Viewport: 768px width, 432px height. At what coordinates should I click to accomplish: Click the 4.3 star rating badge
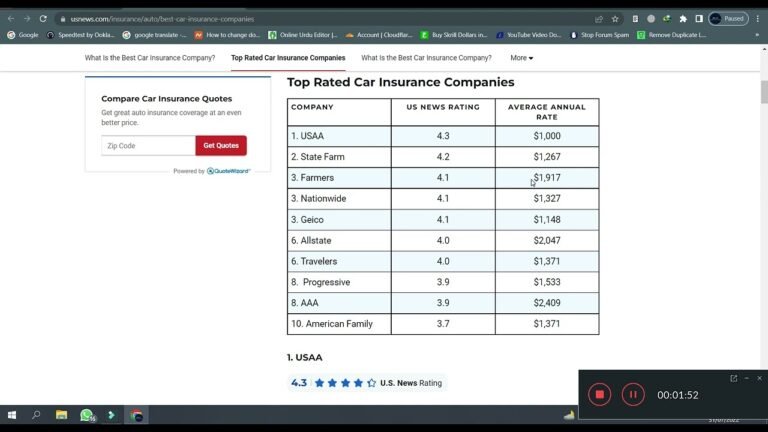[366, 383]
